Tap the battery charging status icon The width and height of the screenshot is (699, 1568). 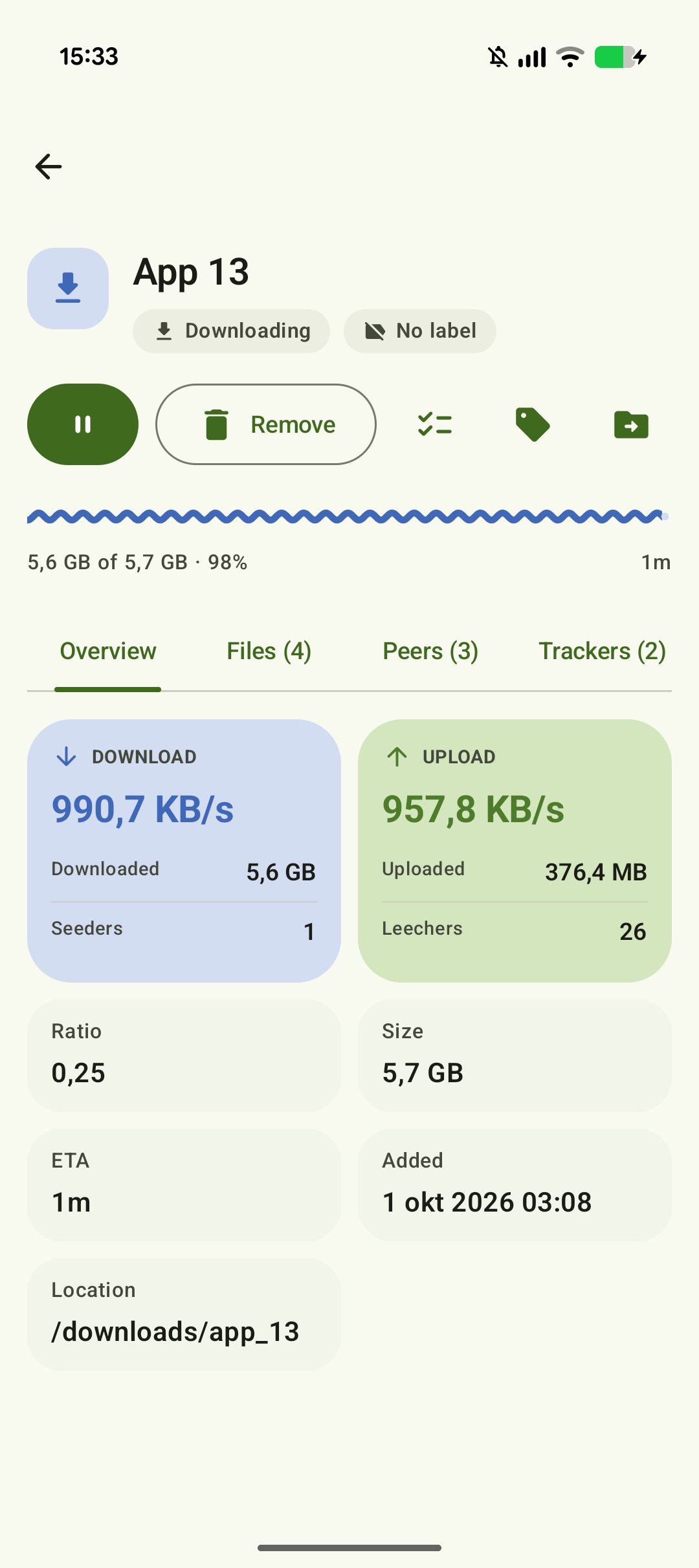pos(621,57)
